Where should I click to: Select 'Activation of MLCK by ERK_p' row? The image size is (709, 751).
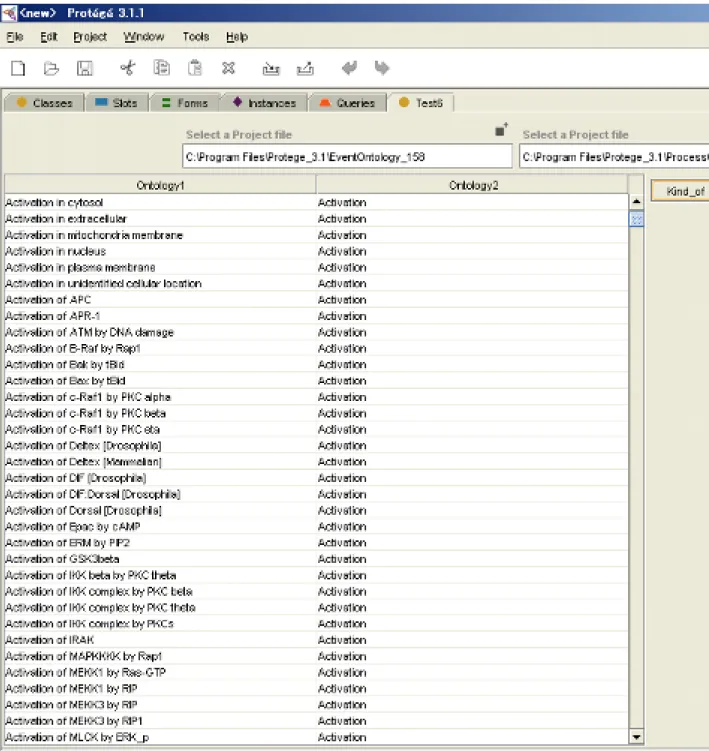(316, 737)
